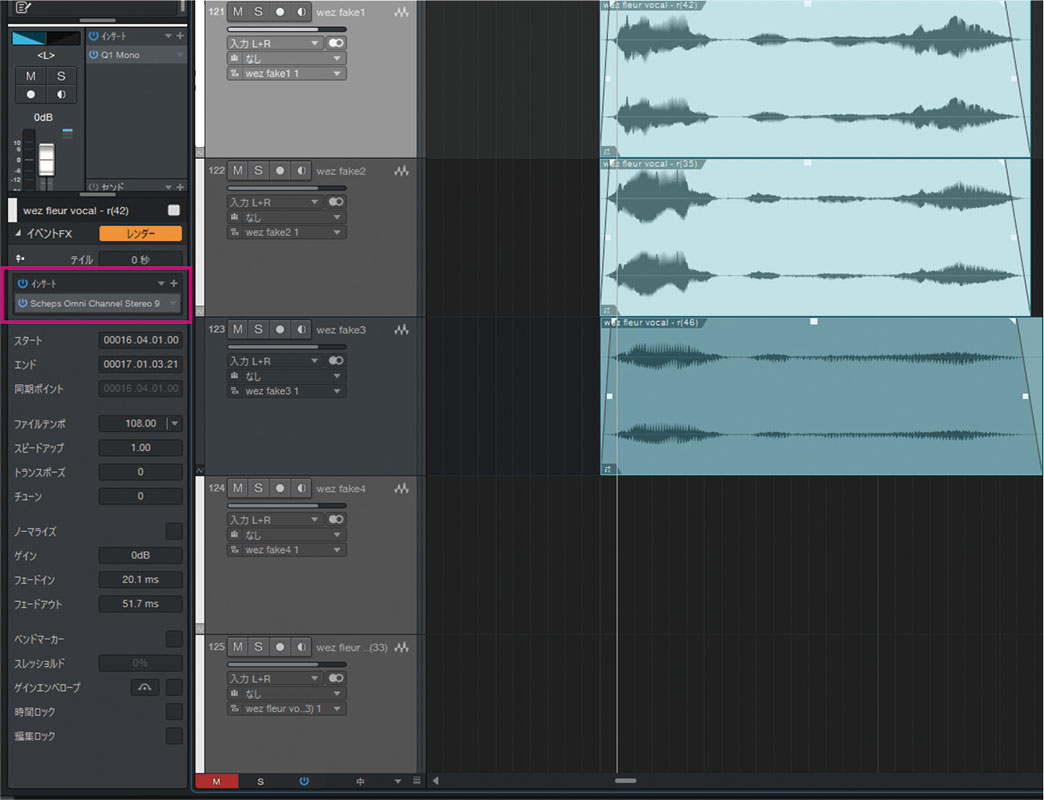Enable the 時間ロック checkbox
1044x800 pixels.
[174, 711]
